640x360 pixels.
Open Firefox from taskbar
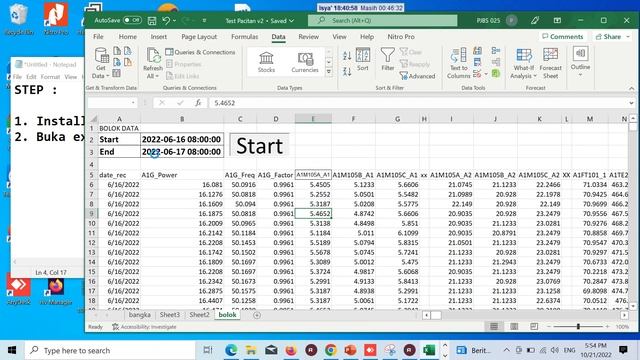tap(291, 350)
